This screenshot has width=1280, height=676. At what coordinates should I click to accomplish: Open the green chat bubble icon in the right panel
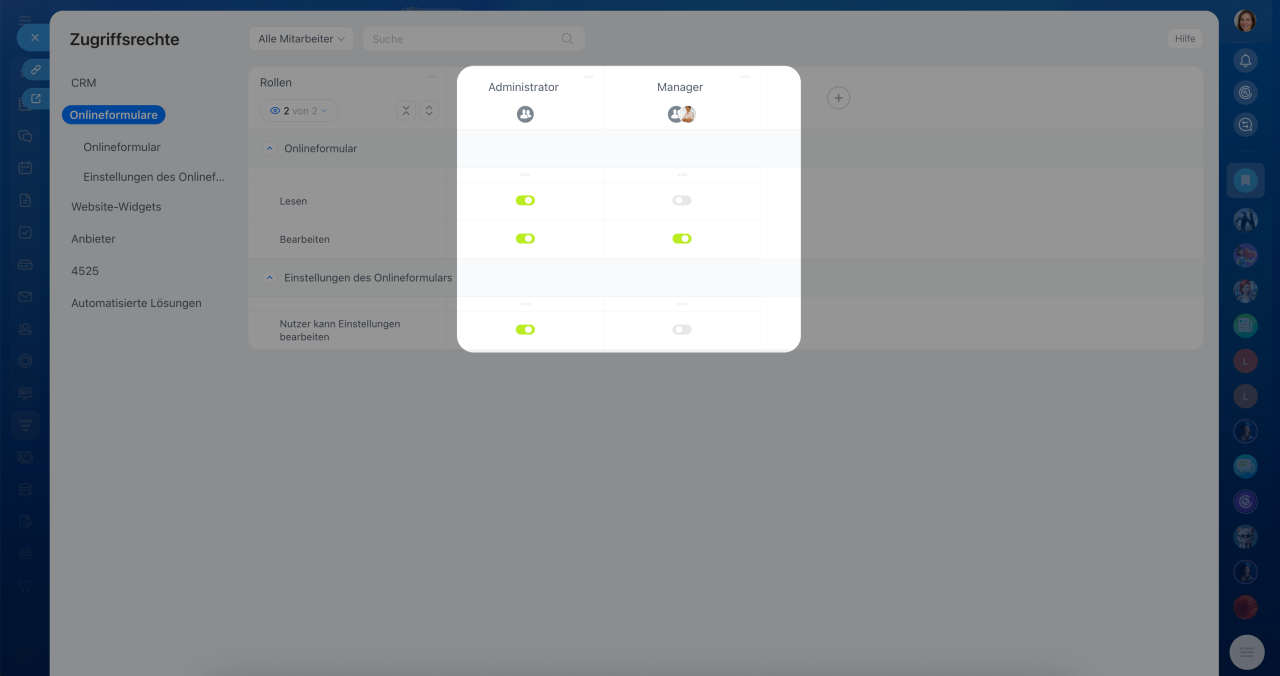[x=1245, y=465]
